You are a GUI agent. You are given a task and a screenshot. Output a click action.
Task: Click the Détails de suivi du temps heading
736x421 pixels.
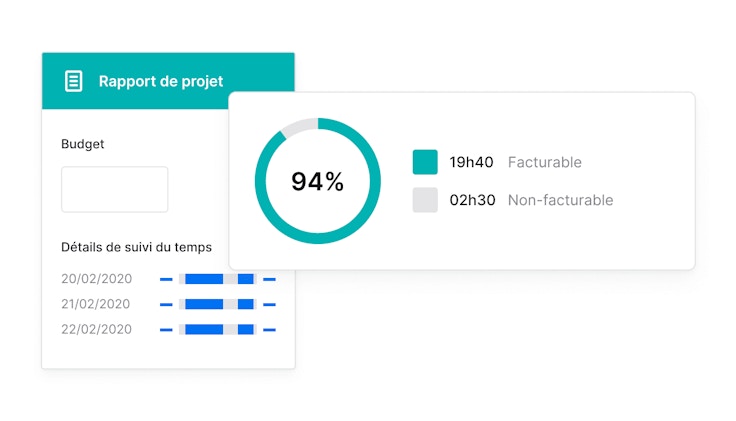136,247
